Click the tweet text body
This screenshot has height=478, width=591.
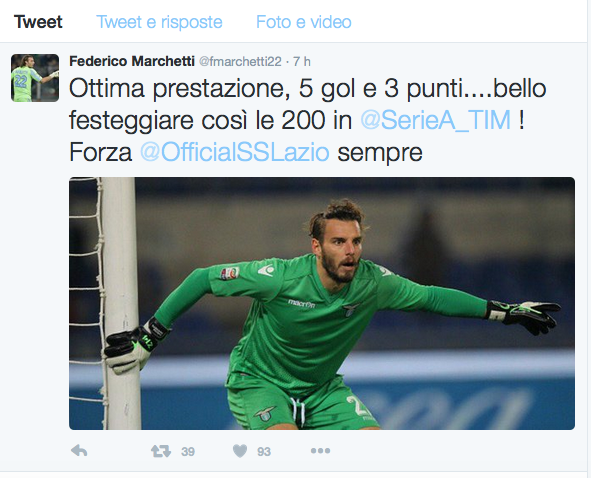click(x=308, y=121)
